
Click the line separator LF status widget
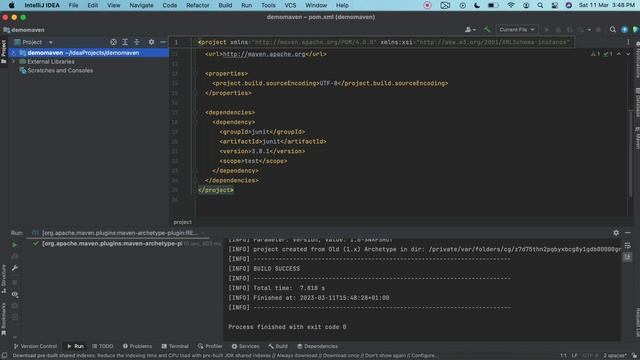(574, 356)
